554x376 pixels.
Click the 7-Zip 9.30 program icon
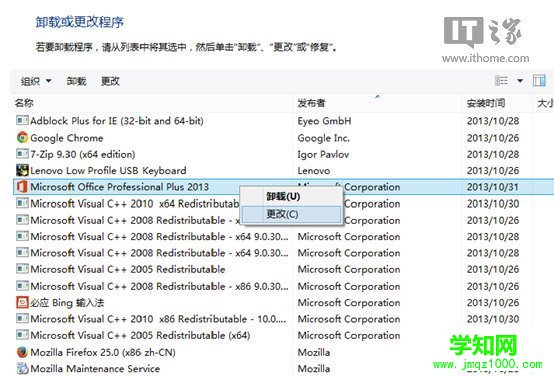(x=22, y=154)
